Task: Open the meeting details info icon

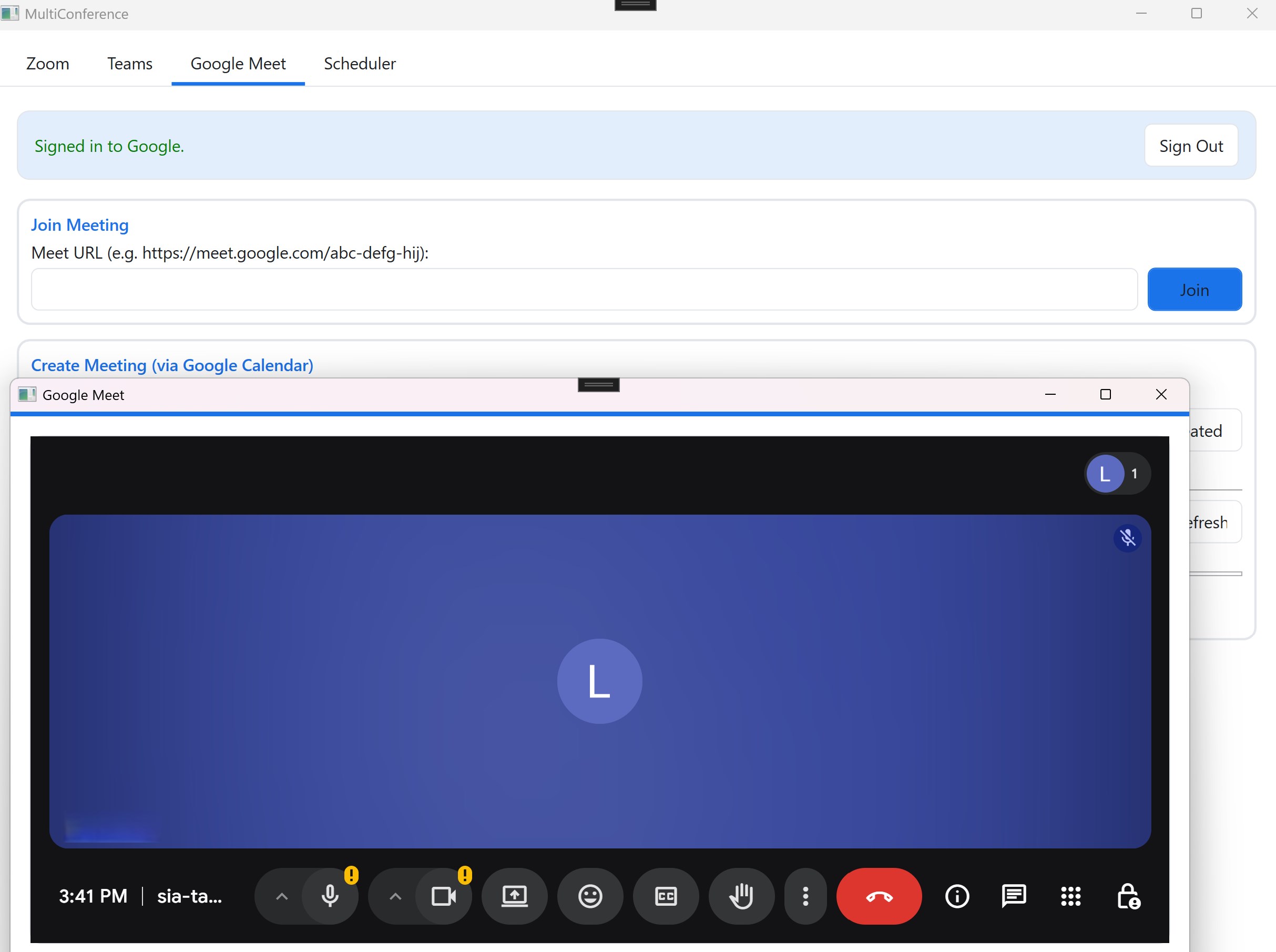Action: point(957,896)
